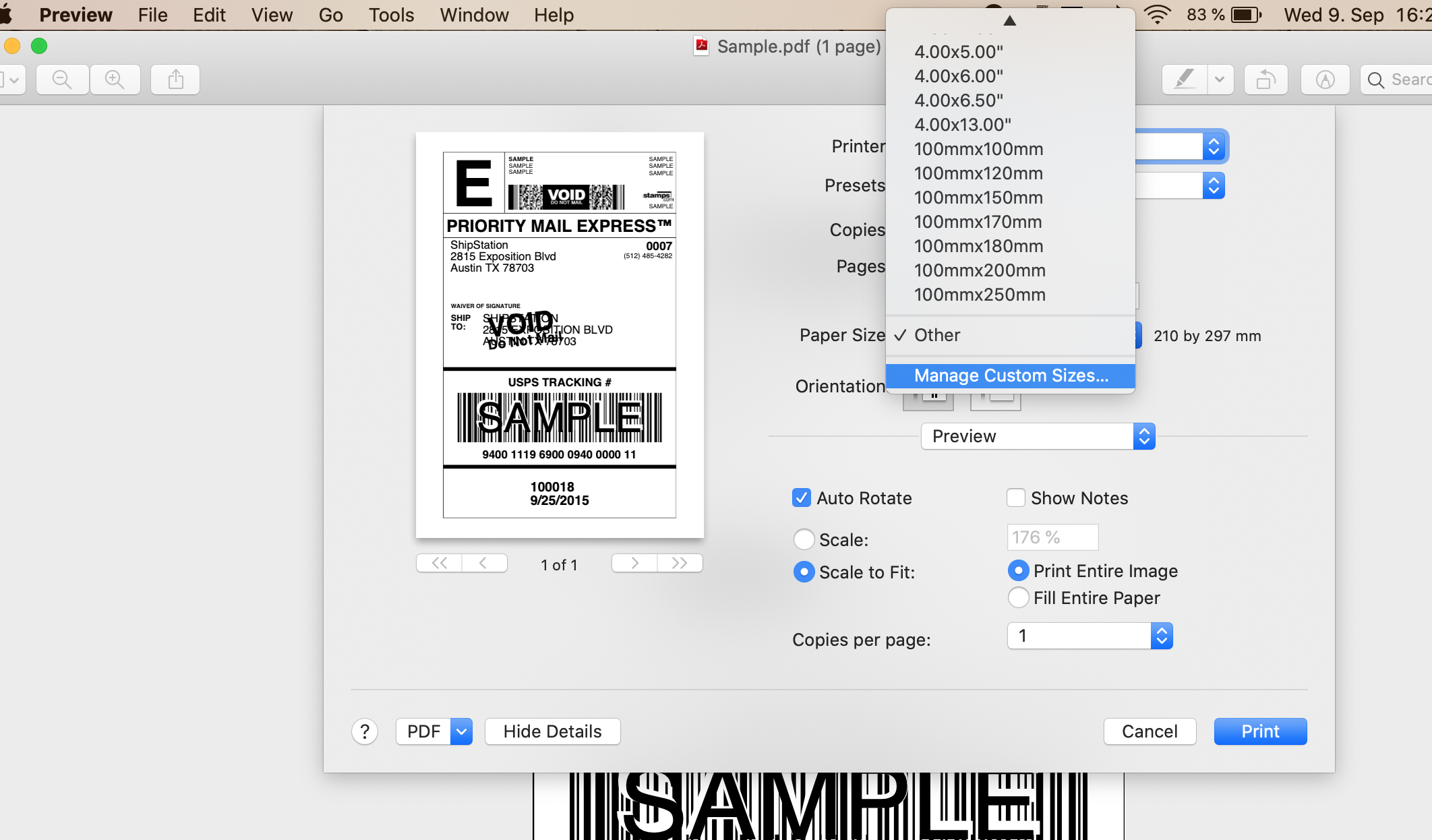
Task: Select Manage Custom Sizes menu entry
Action: pos(1011,376)
